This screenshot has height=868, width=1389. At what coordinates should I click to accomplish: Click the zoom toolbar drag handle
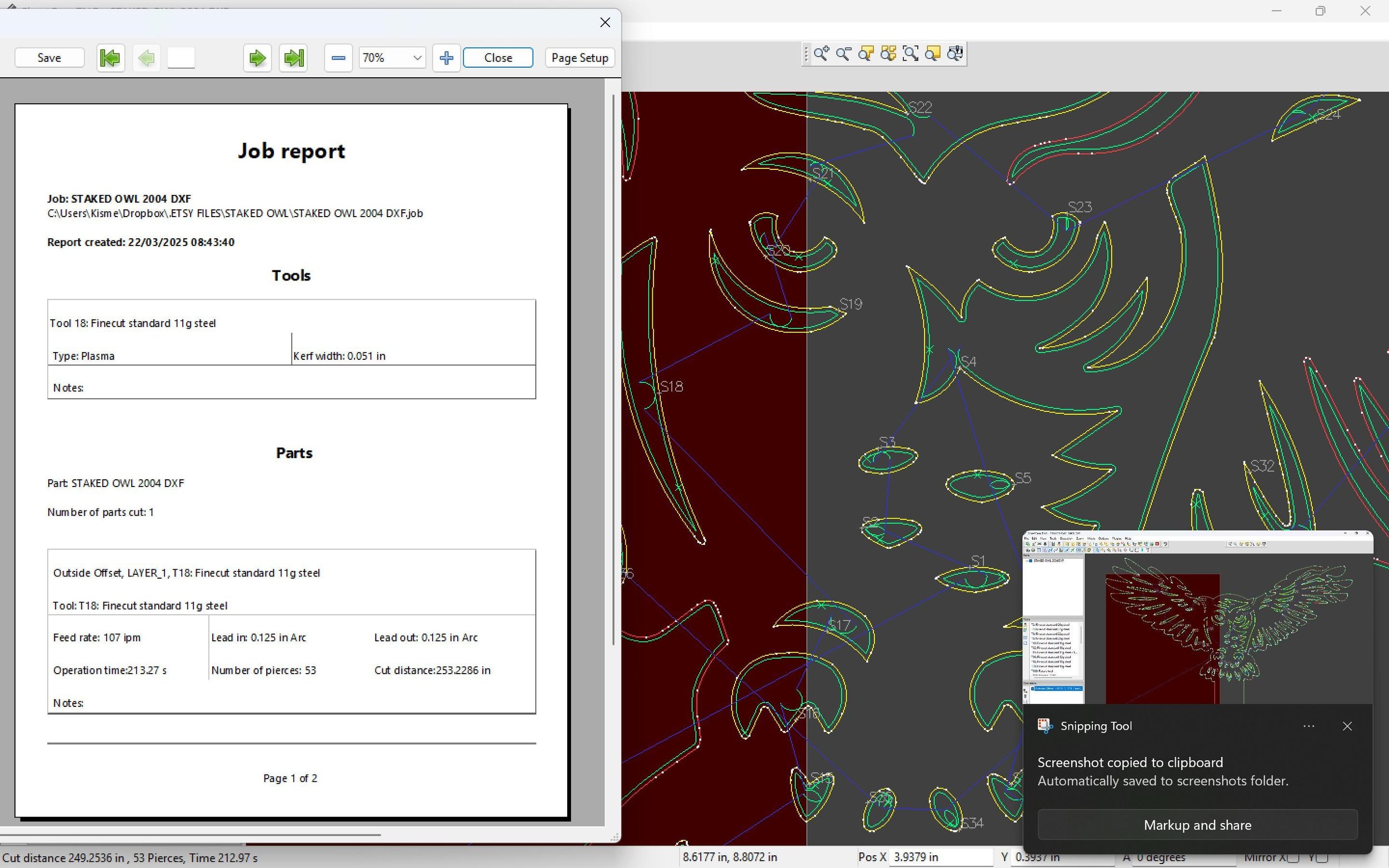[806, 54]
